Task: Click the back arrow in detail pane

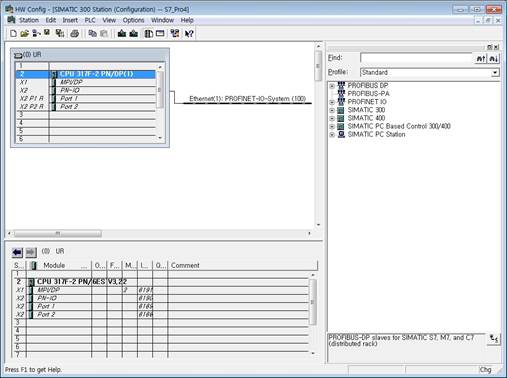Action: pos(17,252)
